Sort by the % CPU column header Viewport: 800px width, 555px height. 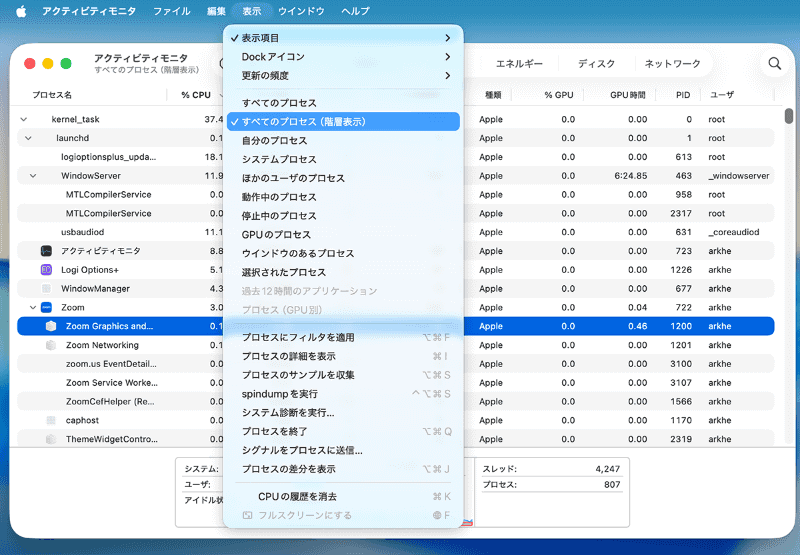tap(196, 95)
